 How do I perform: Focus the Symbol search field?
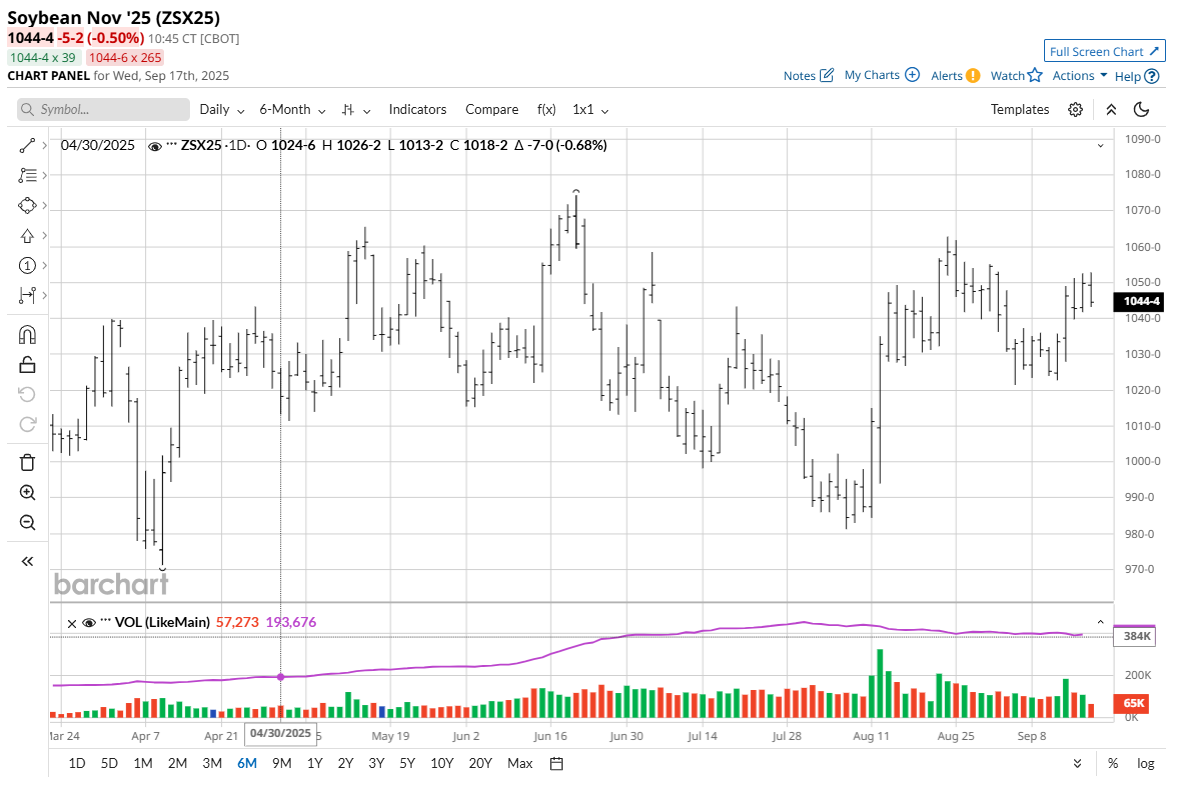pyautogui.click(x=103, y=109)
